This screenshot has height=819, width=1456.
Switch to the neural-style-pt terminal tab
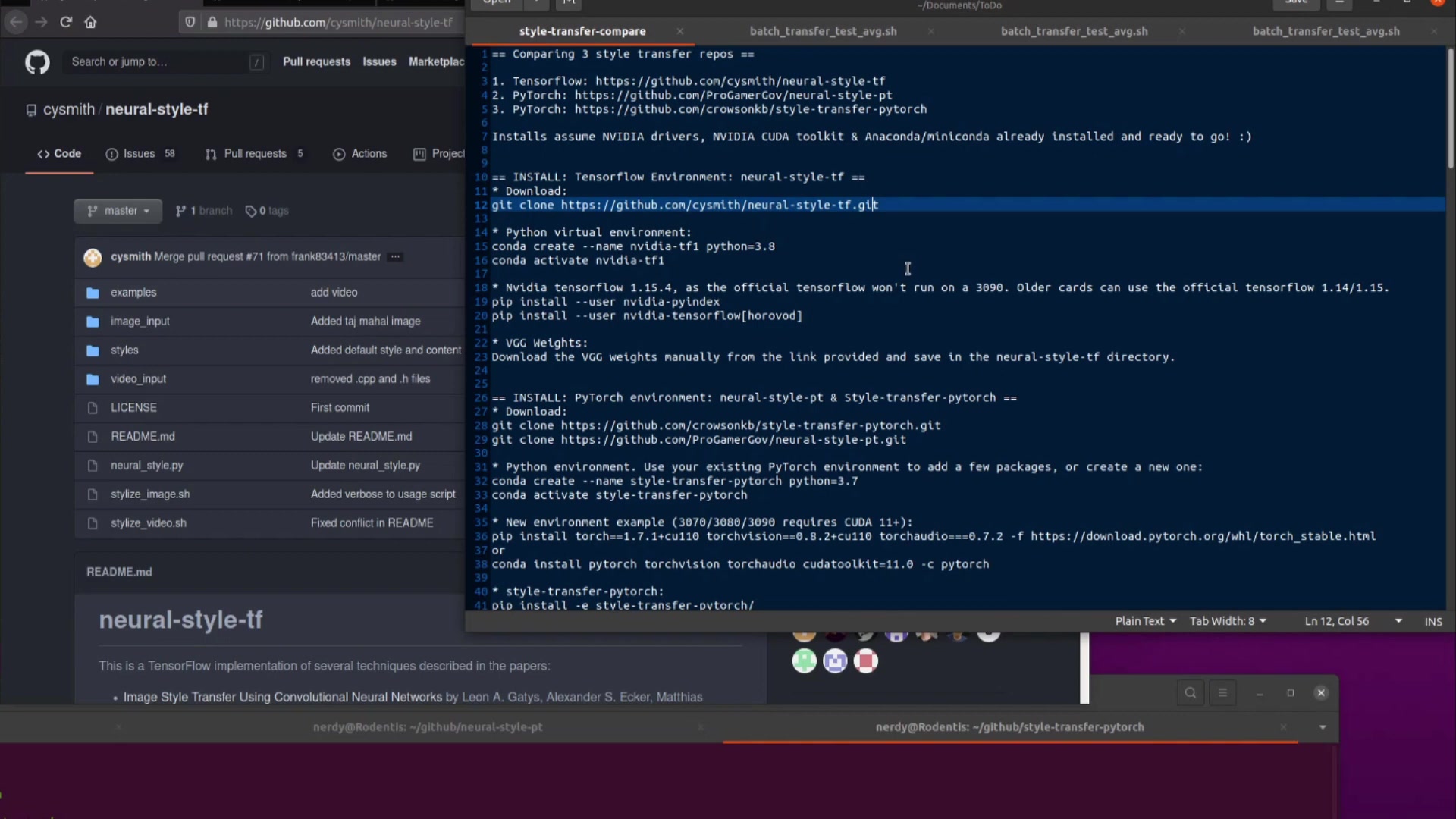point(428,727)
